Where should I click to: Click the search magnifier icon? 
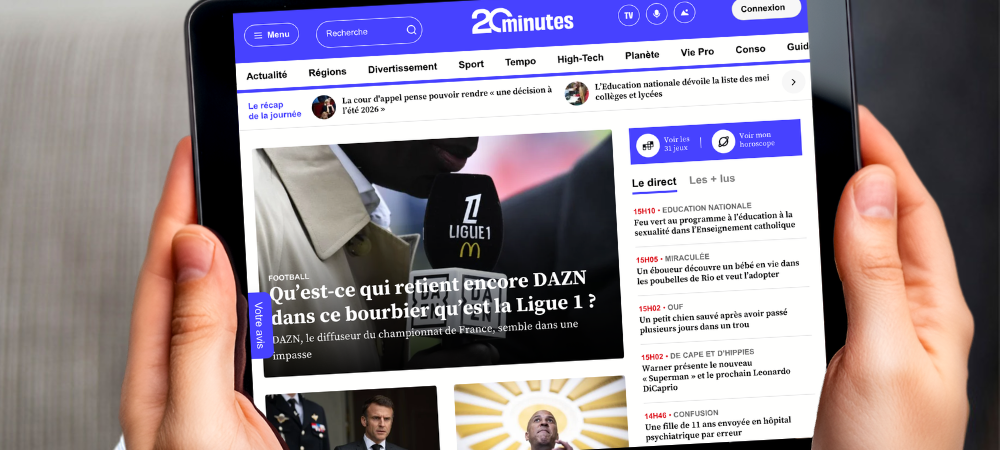[411, 30]
